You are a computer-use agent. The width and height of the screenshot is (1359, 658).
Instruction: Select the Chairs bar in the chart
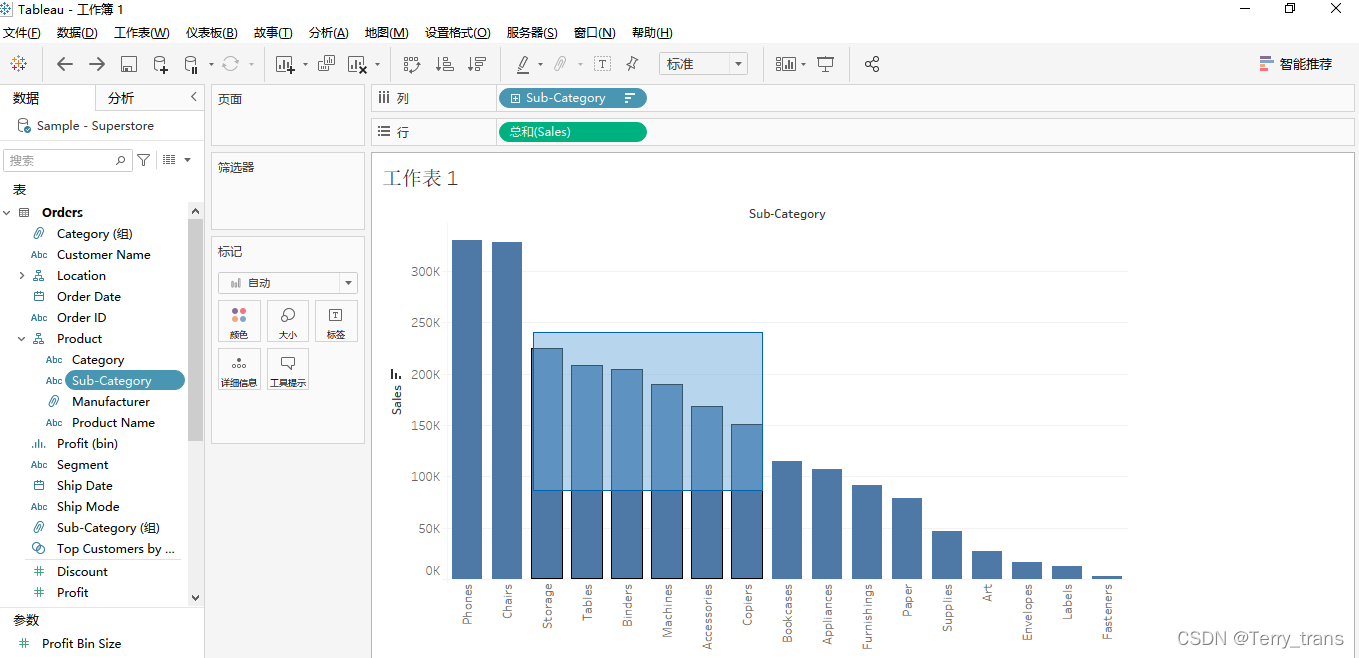click(507, 410)
